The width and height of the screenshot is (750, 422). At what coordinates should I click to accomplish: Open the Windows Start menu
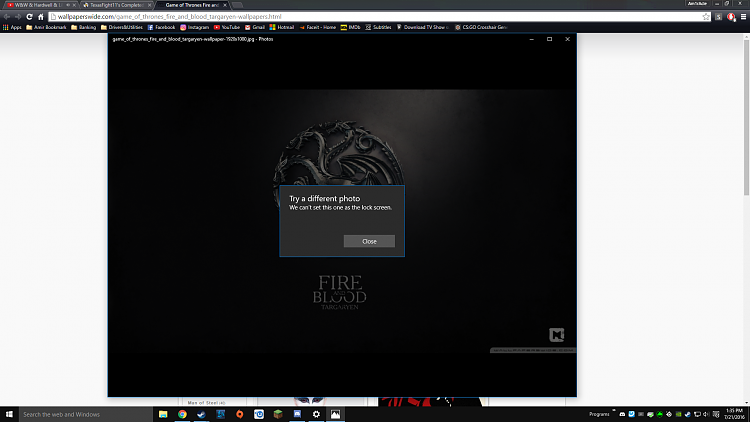pos(9,414)
